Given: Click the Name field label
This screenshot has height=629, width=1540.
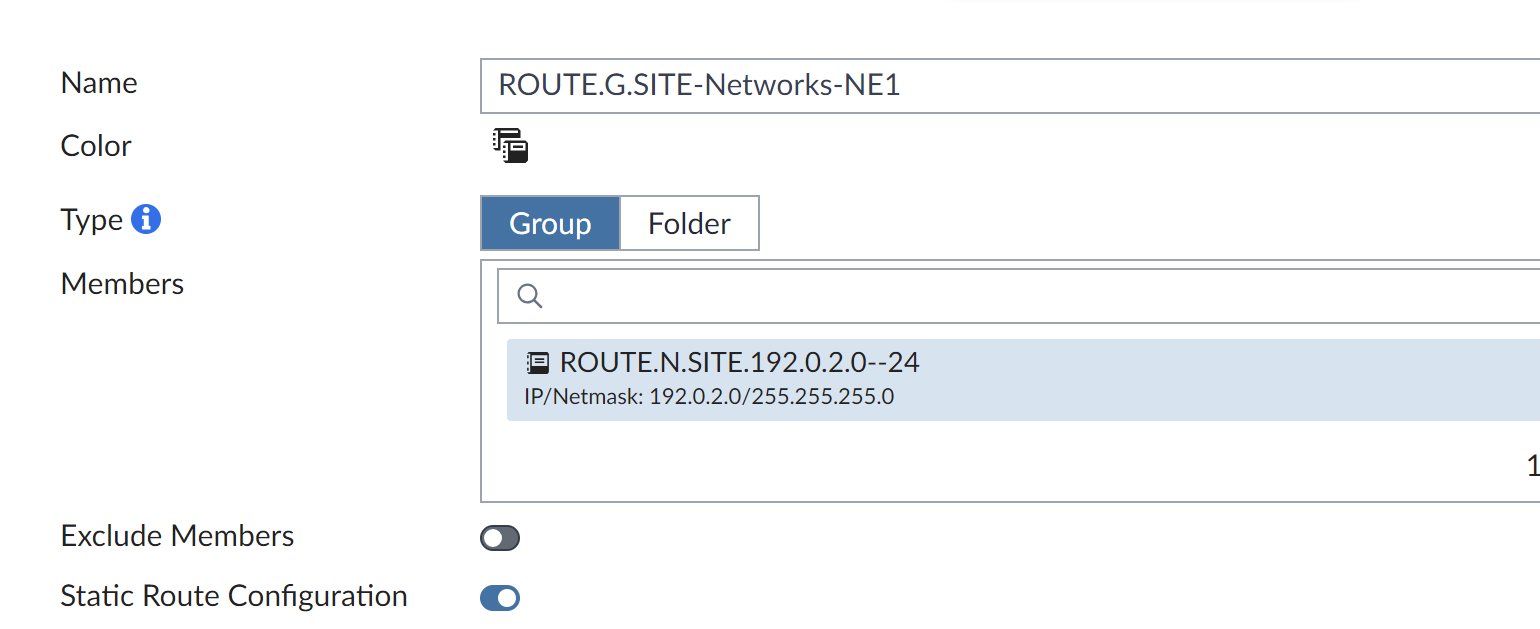Looking at the screenshot, I should [x=99, y=83].
